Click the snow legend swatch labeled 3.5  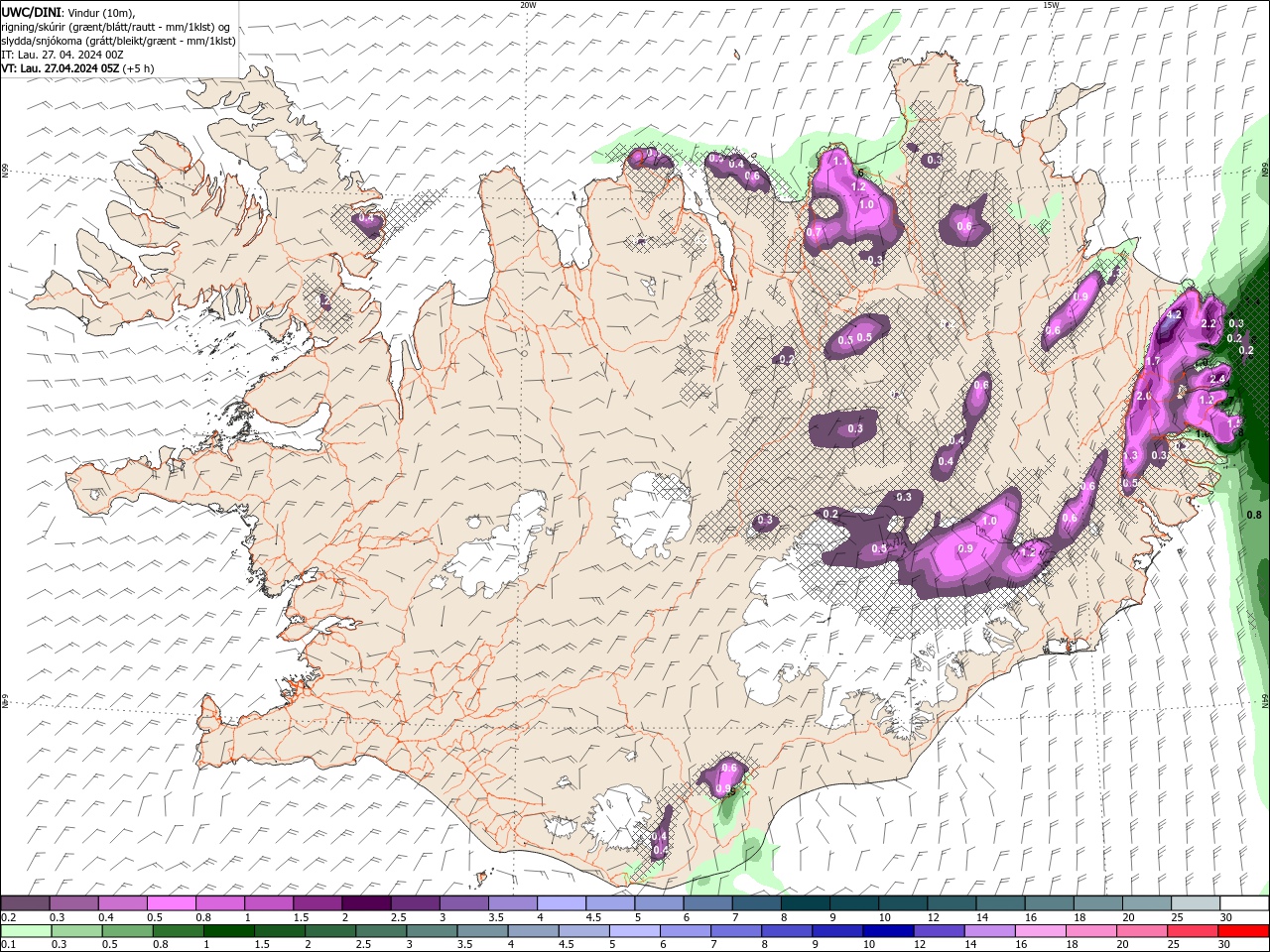click(x=513, y=903)
